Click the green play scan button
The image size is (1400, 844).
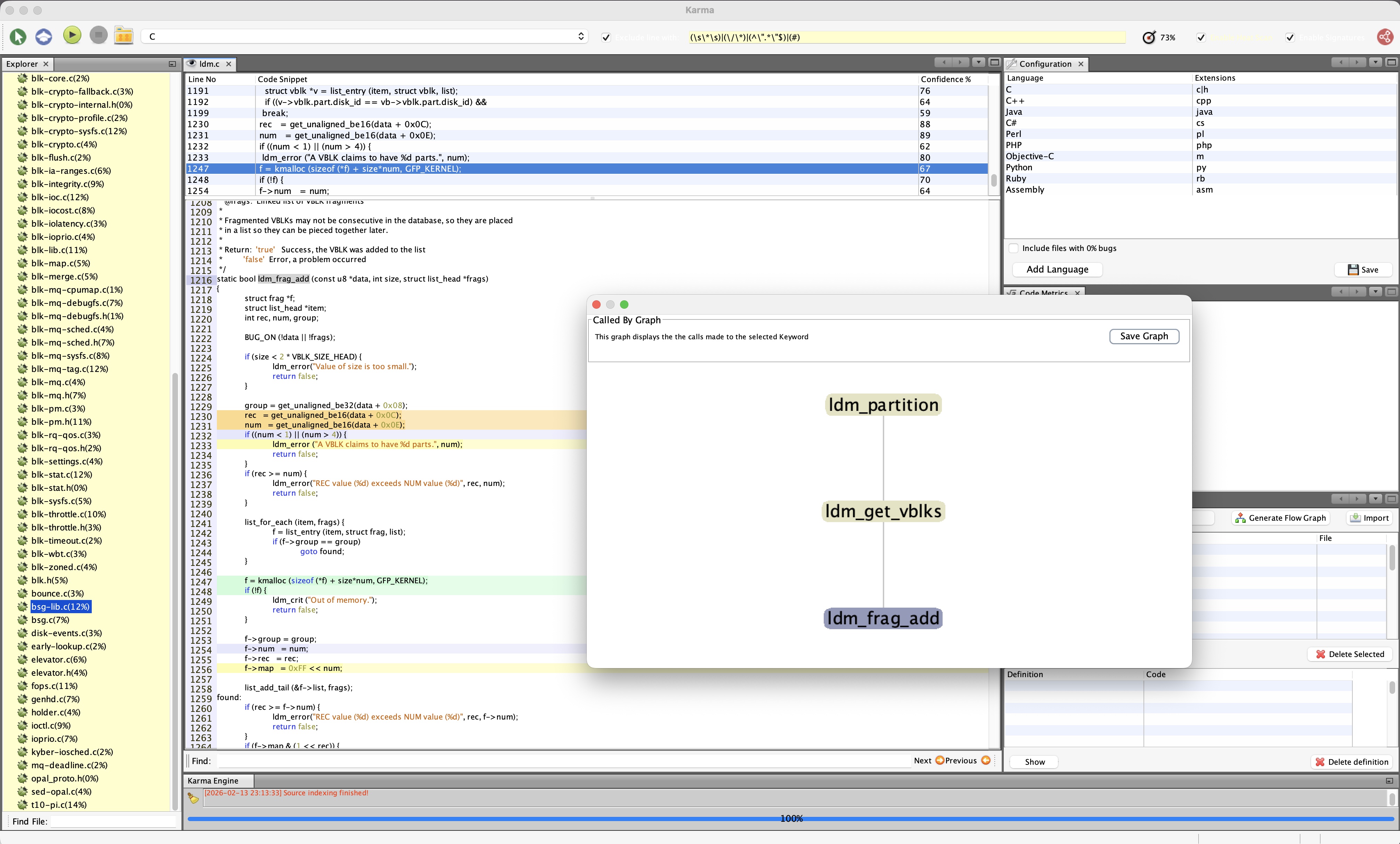[72, 36]
